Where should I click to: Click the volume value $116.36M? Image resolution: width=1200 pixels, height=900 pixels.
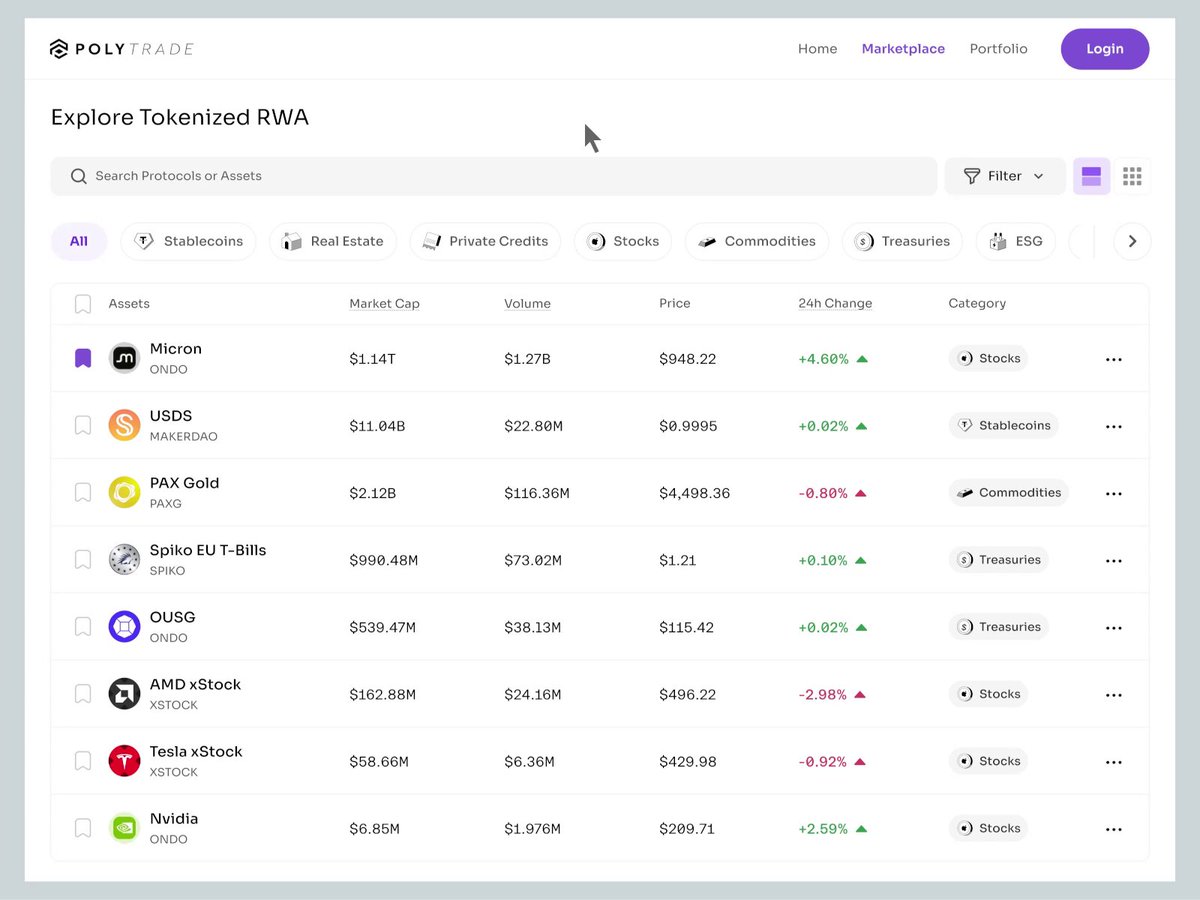(536, 493)
